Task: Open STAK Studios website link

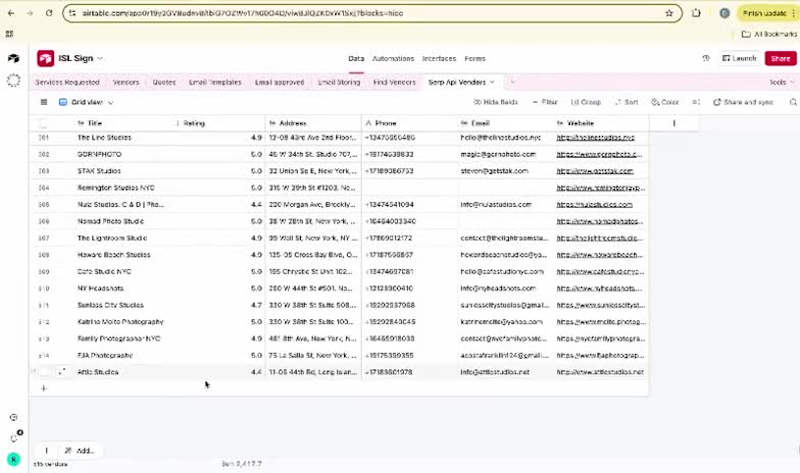Action: [x=594, y=171]
